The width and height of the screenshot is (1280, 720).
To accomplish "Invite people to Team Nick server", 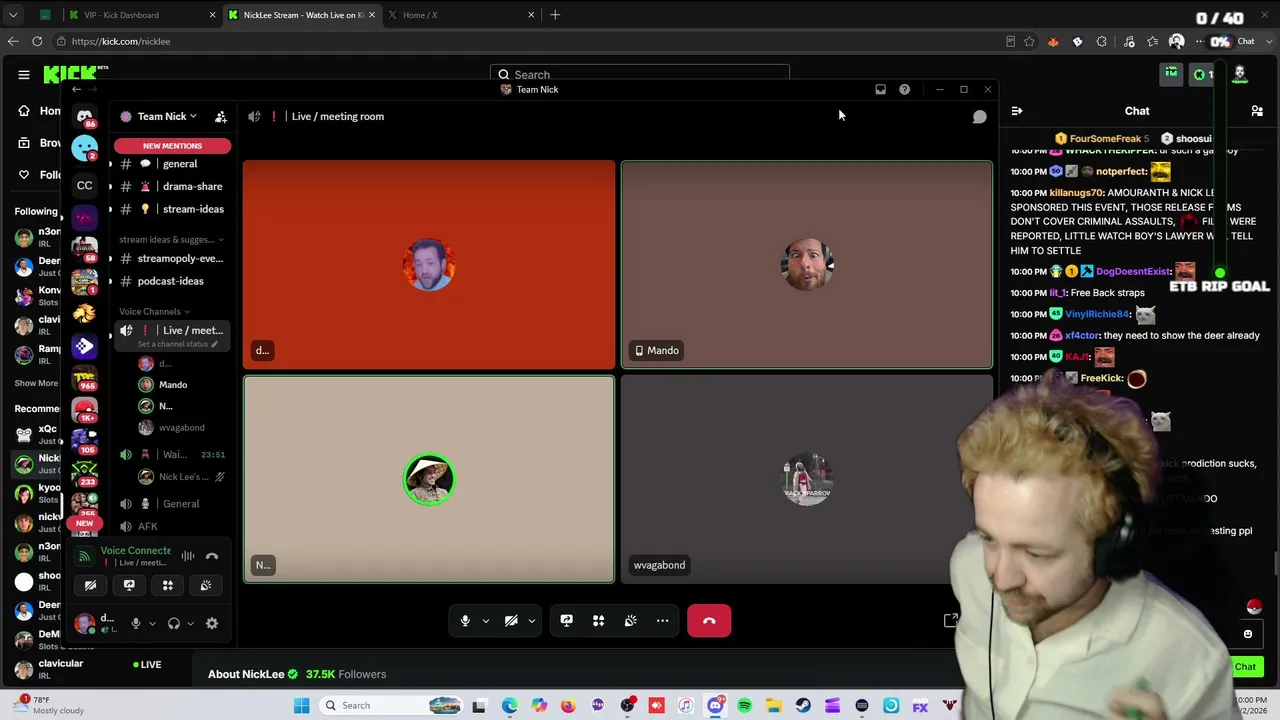I will (x=221, y=117).
